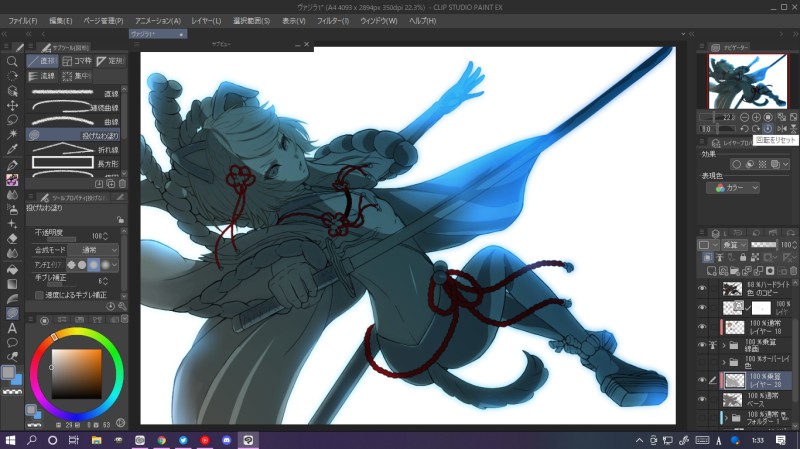
Task: Open the Discord icon in the taskbar
Action: tap(227, 440)
